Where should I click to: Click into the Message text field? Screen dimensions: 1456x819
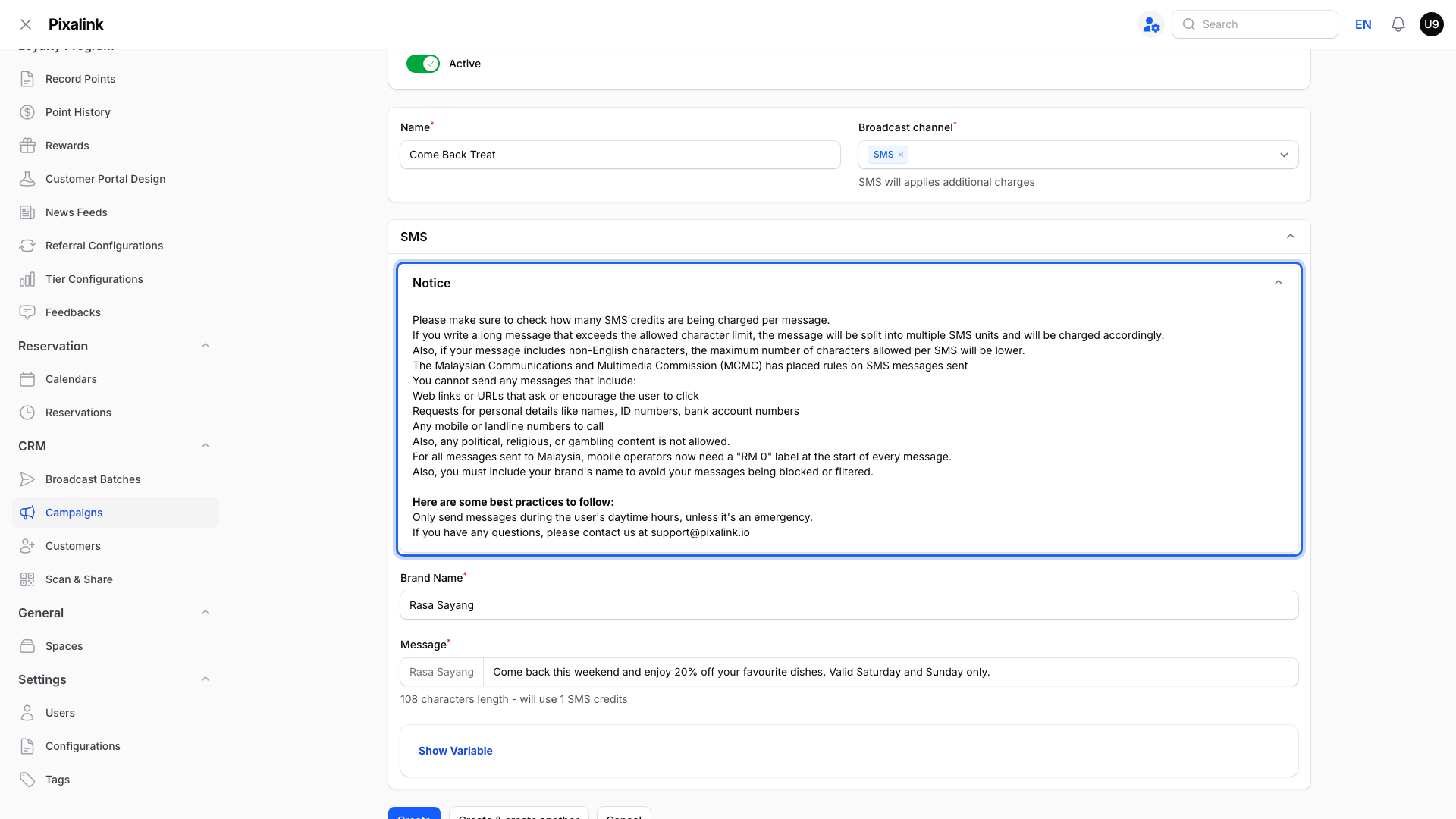point(890,672)
